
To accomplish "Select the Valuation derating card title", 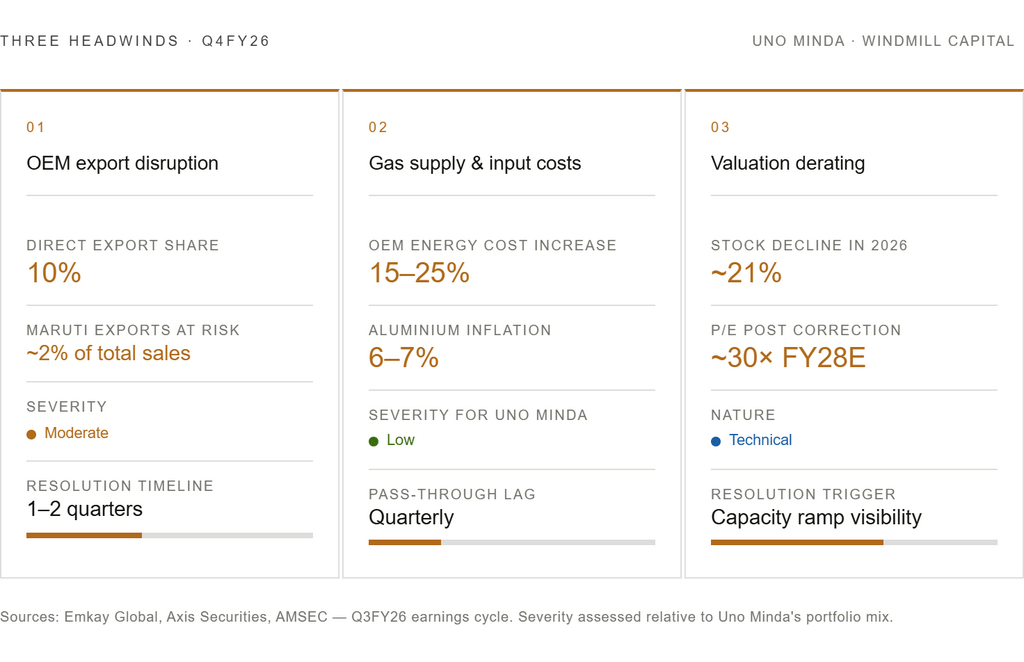I will click(788, 163).
